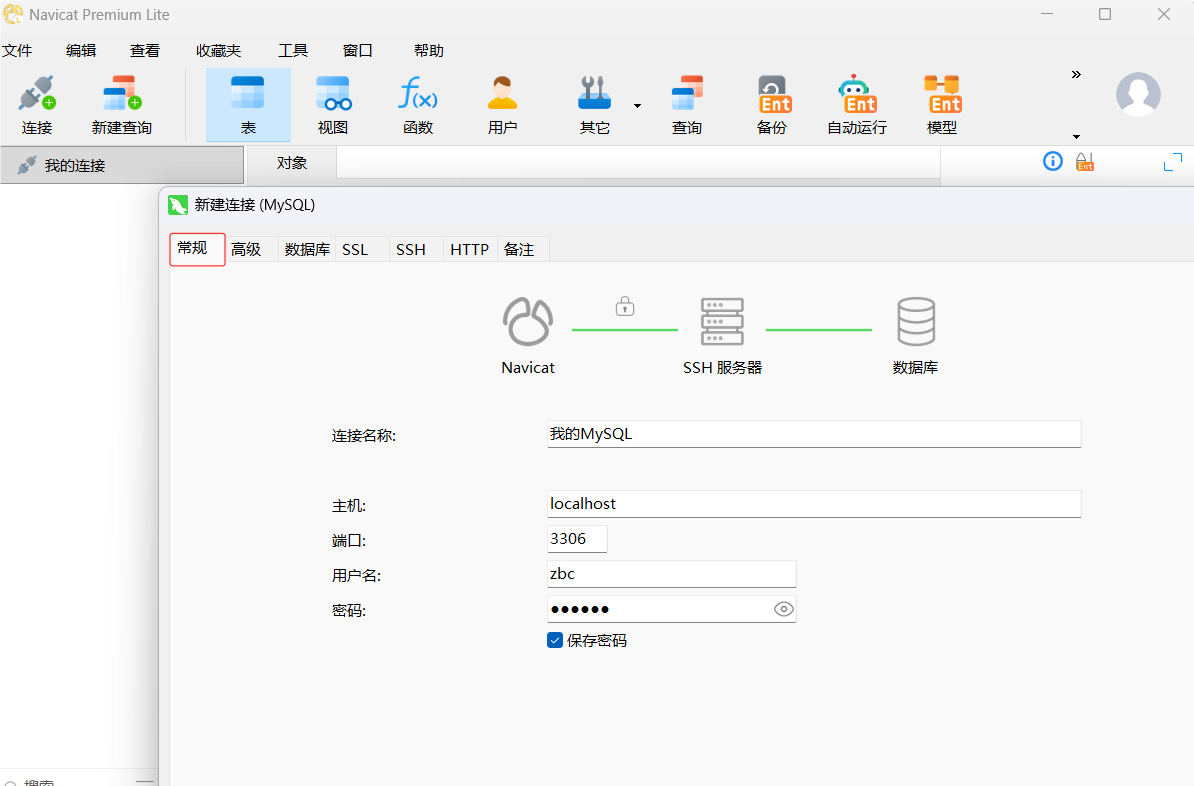Viewport: 1194px width, 786px height.
Task: Switch to the Objects (对象) tab
Action: tap(292, 163)
